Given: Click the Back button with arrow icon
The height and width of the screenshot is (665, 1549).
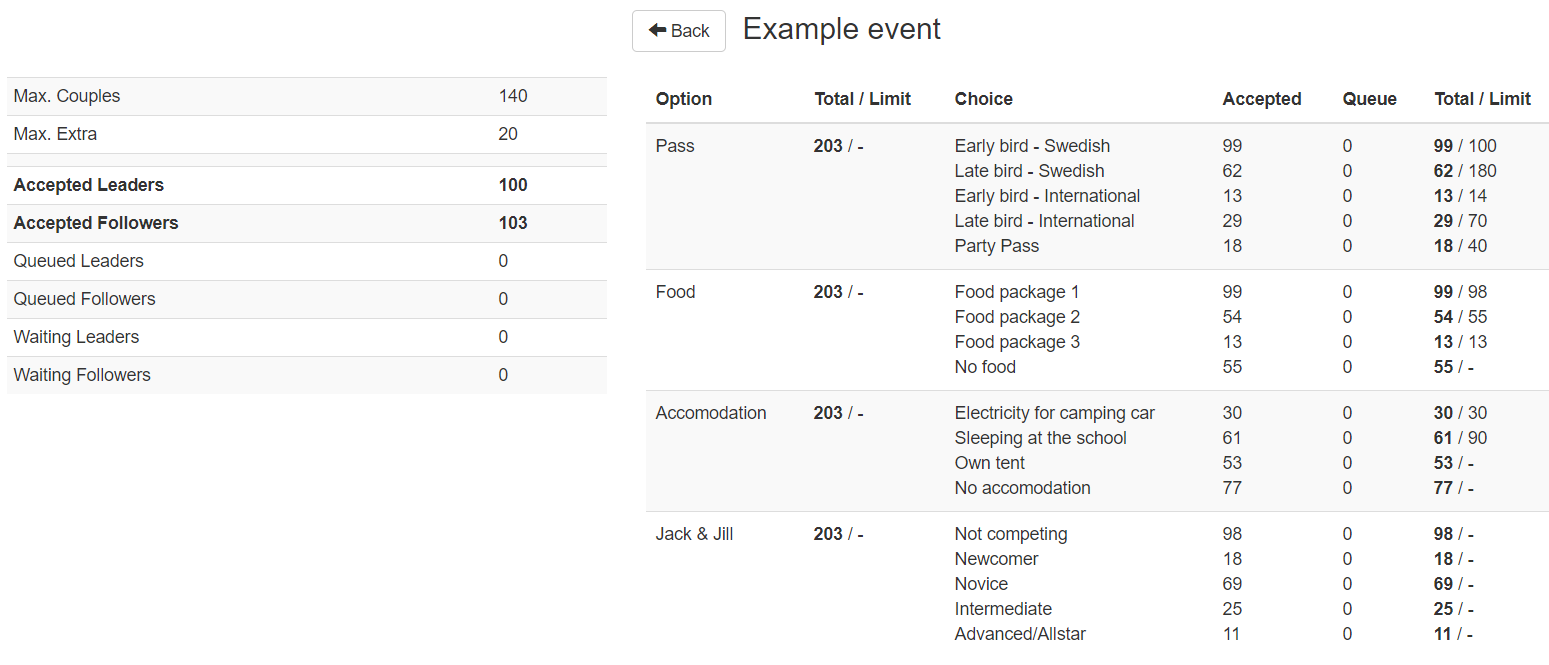Looking at the screenshot, I should point(678,31).
